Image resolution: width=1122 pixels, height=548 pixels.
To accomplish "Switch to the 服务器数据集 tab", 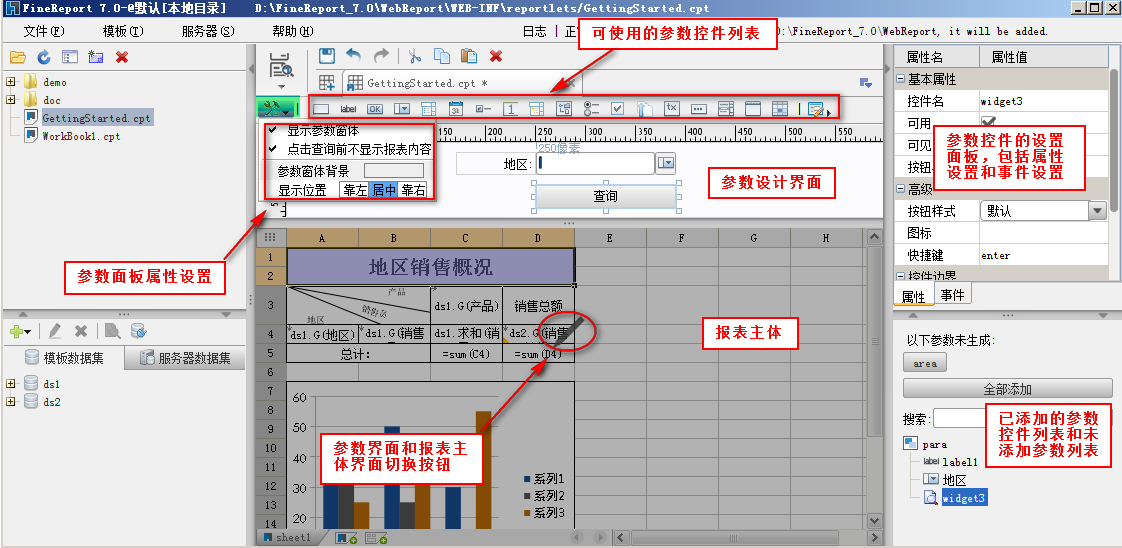I will pos(185,358).
